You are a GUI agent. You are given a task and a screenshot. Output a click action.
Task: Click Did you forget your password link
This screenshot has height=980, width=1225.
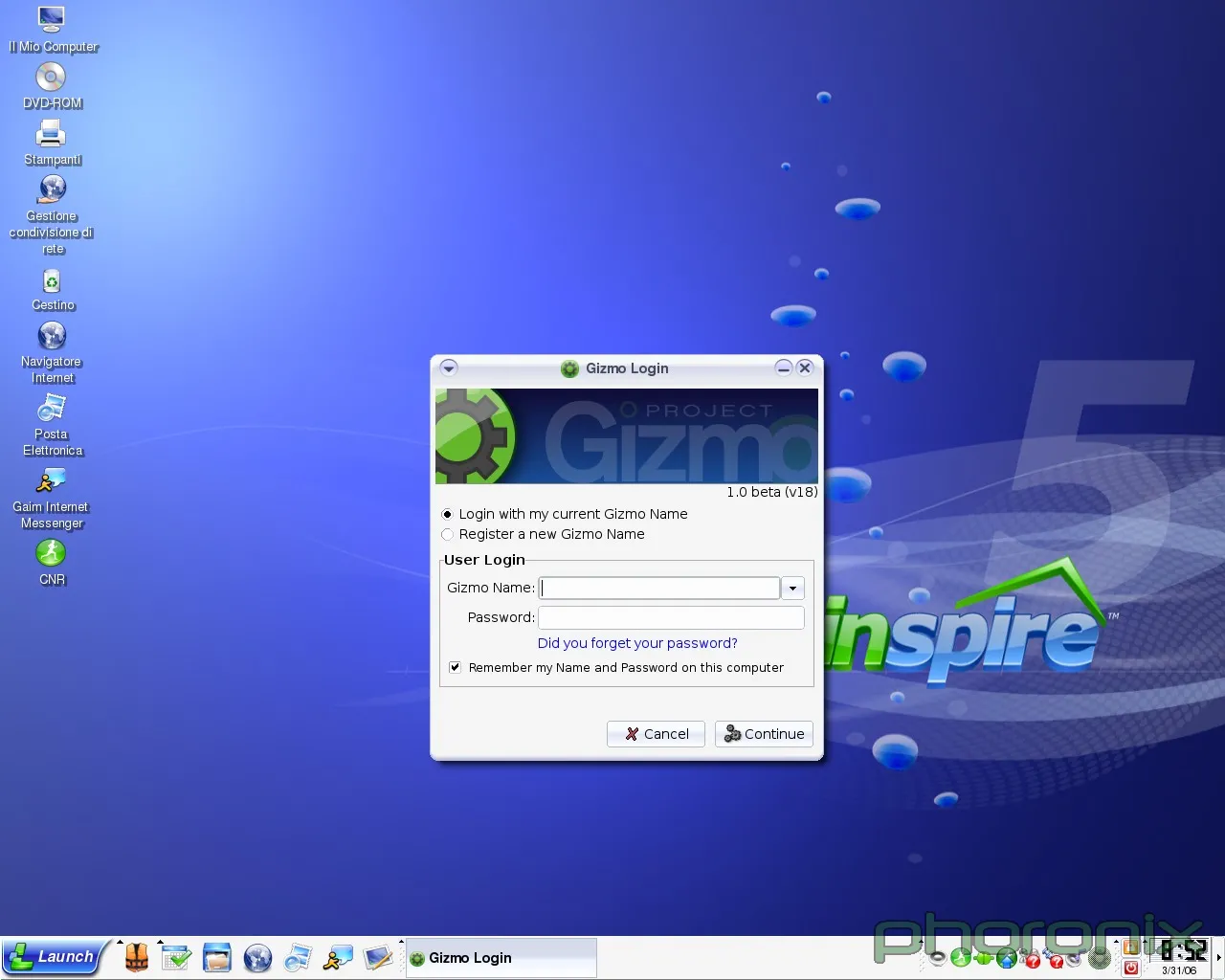pyautogui.click(x=637, y=643)
